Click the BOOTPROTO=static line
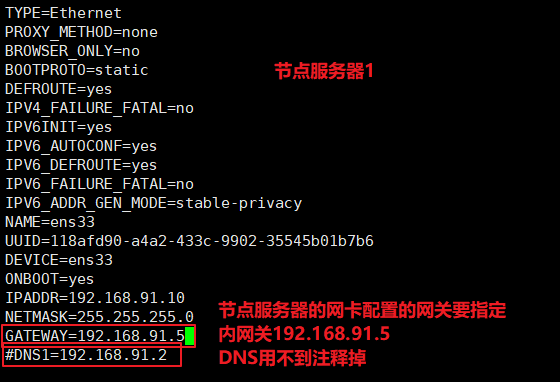 pyautogui.click(x=77, y=70)
